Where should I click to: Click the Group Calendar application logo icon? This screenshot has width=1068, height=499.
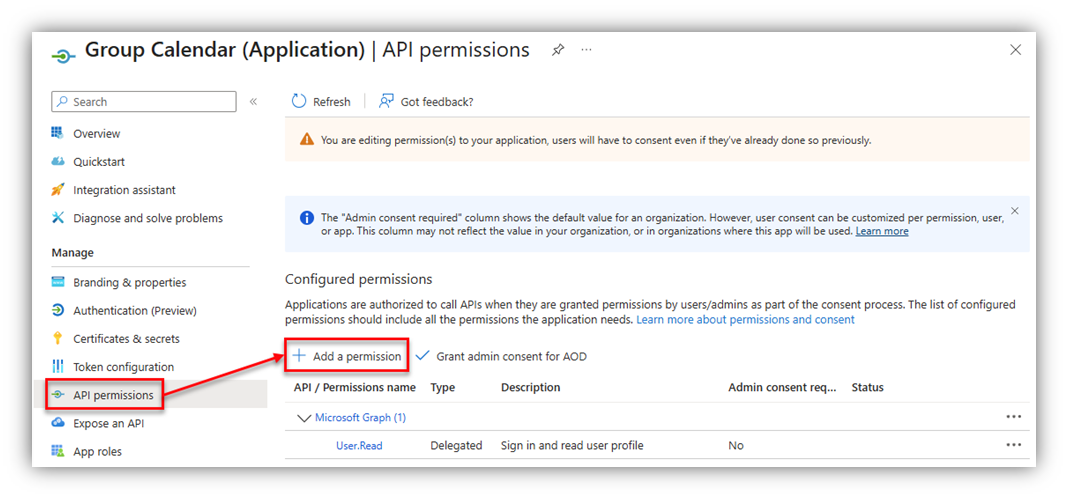pyautogui.click(x=63, y=57)
